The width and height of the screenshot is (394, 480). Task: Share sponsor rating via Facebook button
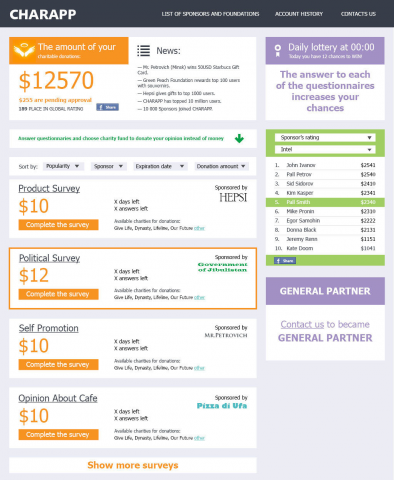pos(285,261)
